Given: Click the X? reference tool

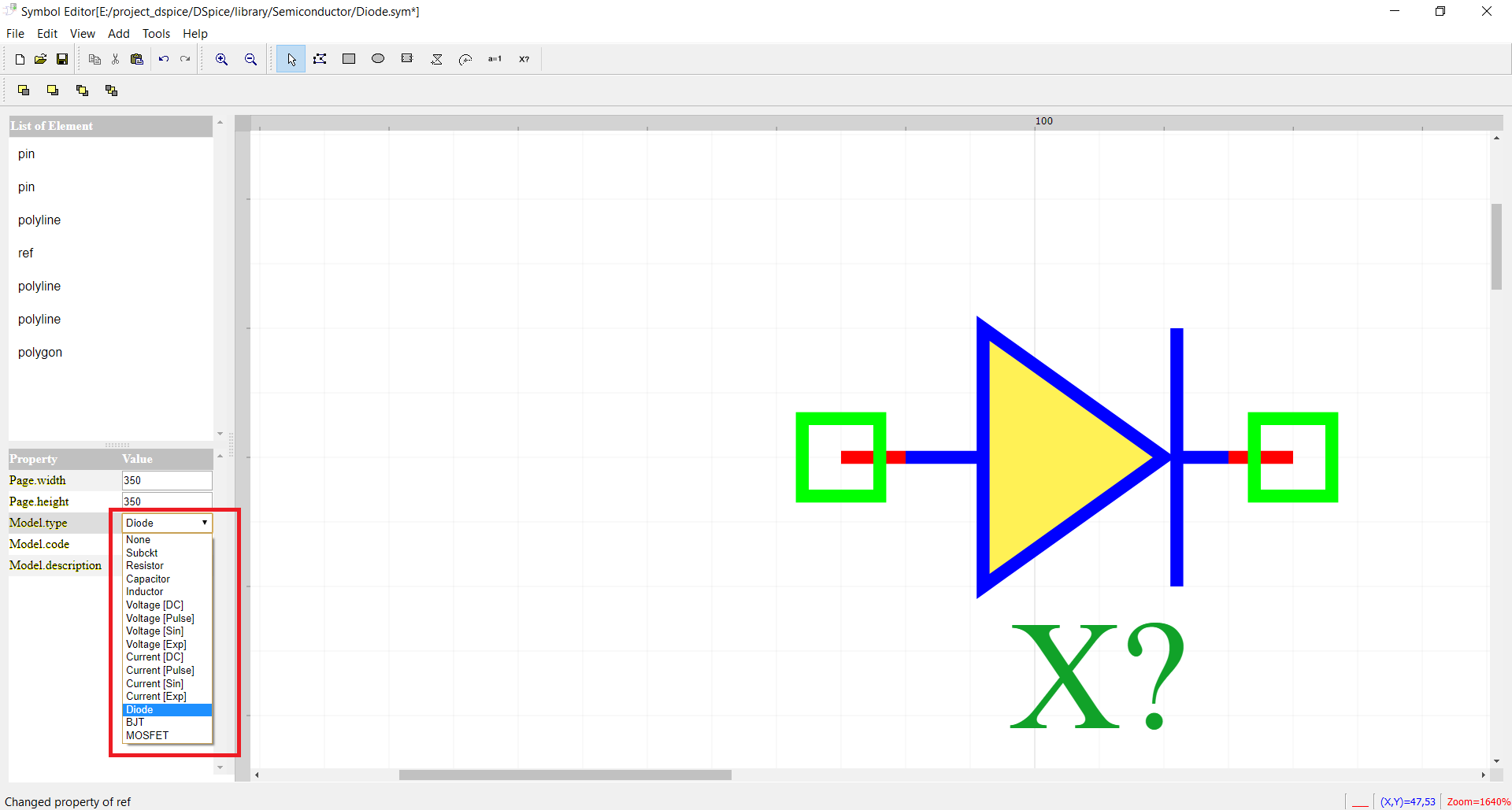Looking at the screenshot, I should (524, 58).
